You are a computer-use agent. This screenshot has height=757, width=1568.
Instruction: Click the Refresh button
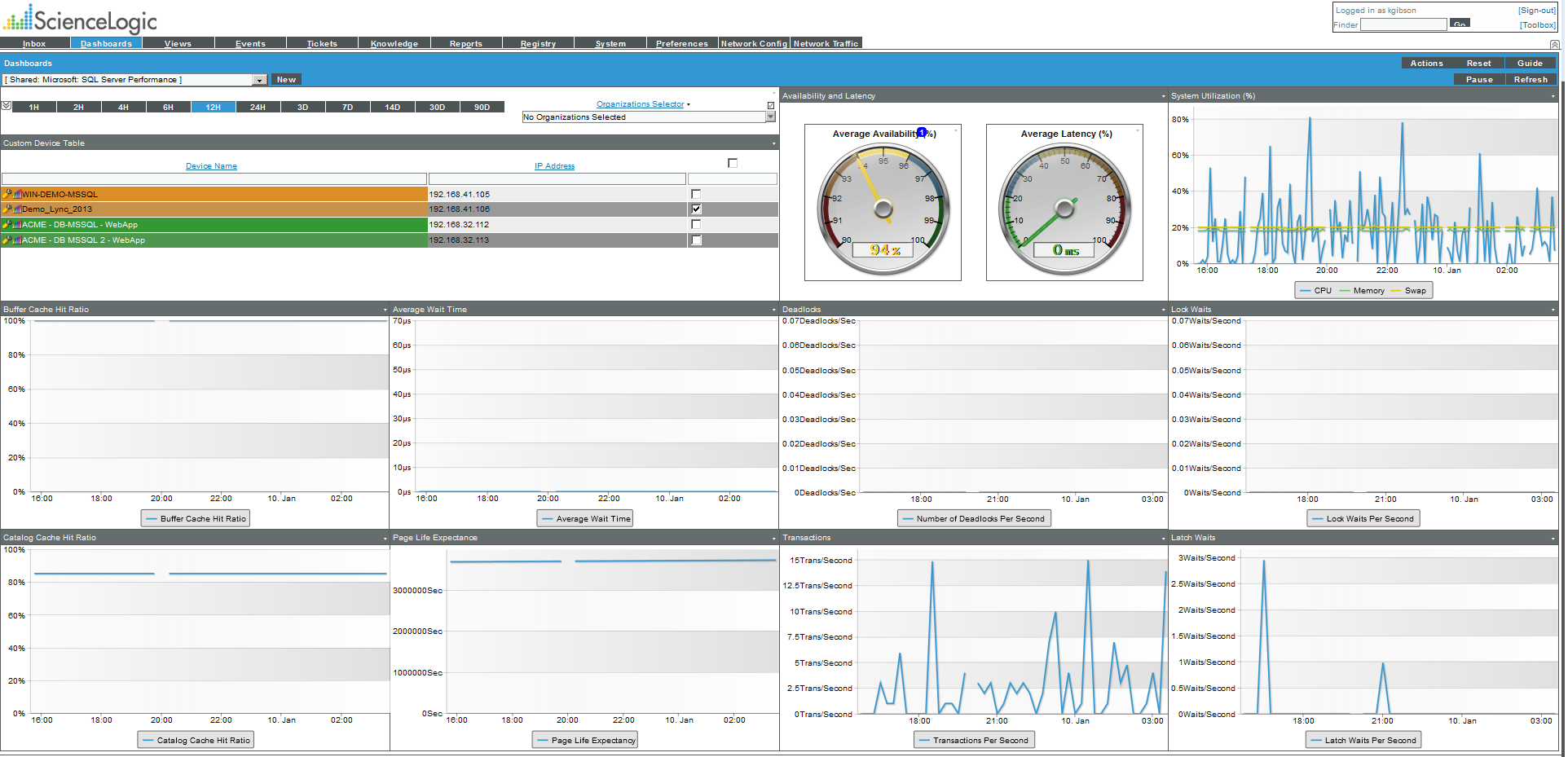(1530, 79)
